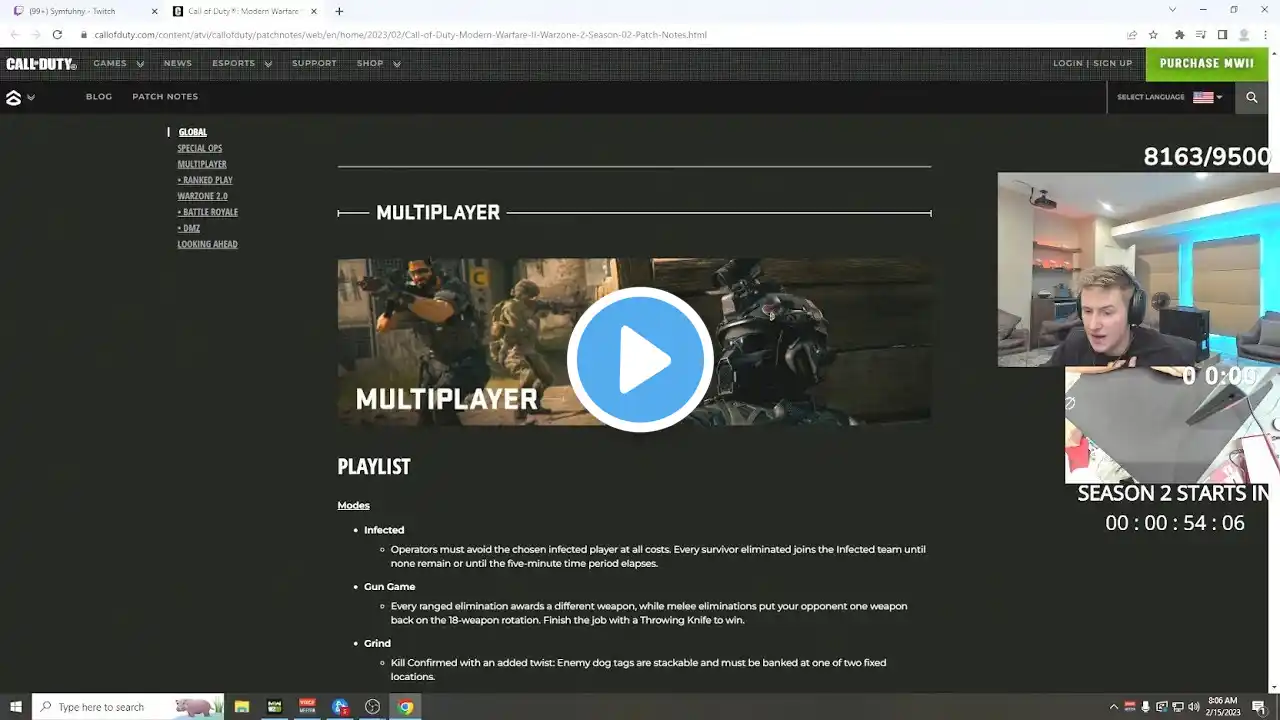The height and width of the screenshot is (720, 1280).
Task: Click the Sign Up link
Action: 1113,64
